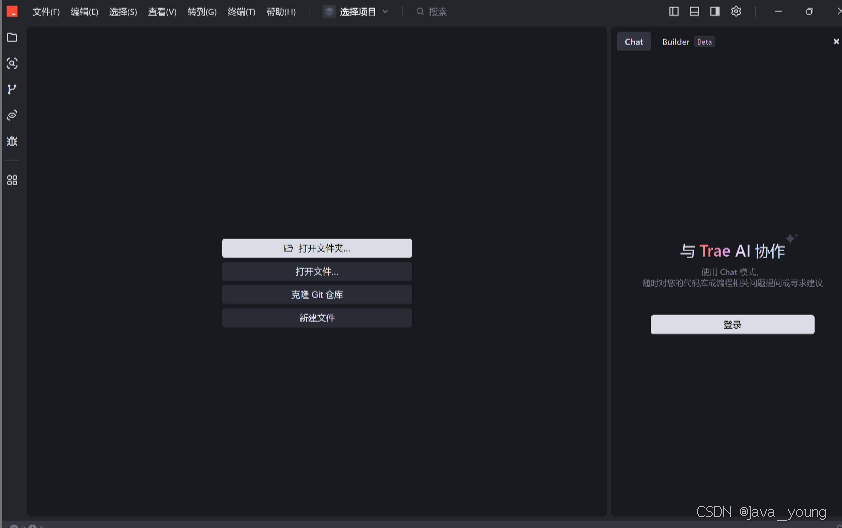Image resolution: width=842 pixels, height=528 pixels.
Task: Restore down the Trae window
Action: (809, 11)
